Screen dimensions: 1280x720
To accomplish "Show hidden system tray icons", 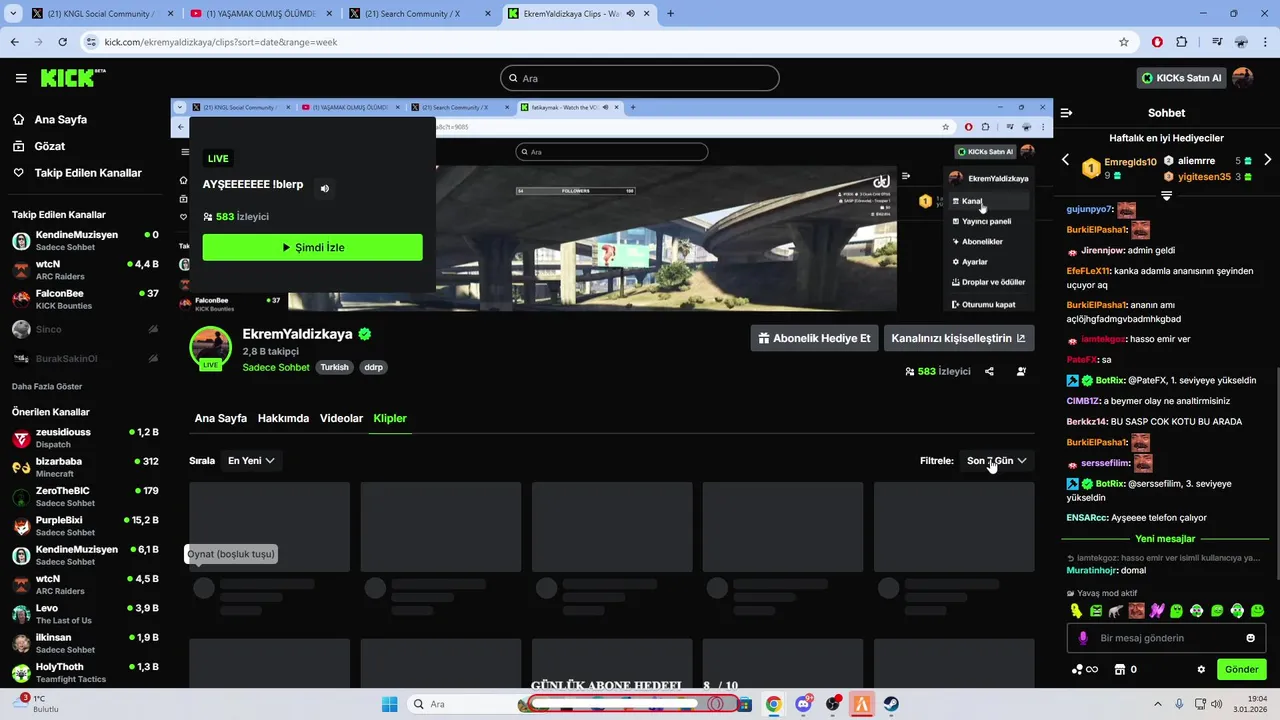I will [x=1157, y=704].
